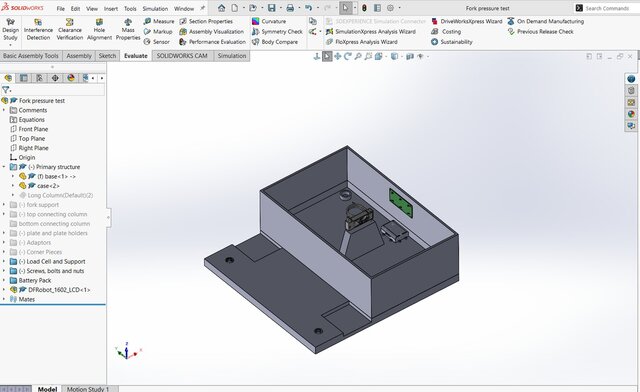Expand the Mates folder
This screenshot has width=640, height=392.
[x=4, y=299]
